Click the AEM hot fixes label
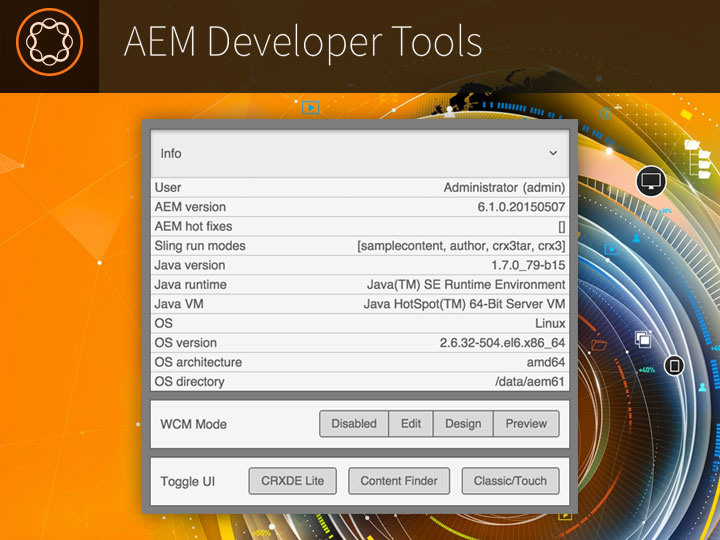This screenshot has height=540, width=720. tap(193, 226)
